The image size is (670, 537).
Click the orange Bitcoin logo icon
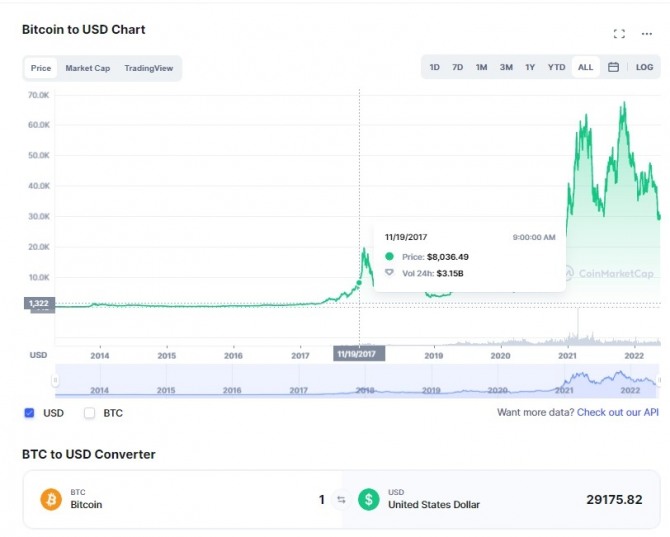[51, 499]
